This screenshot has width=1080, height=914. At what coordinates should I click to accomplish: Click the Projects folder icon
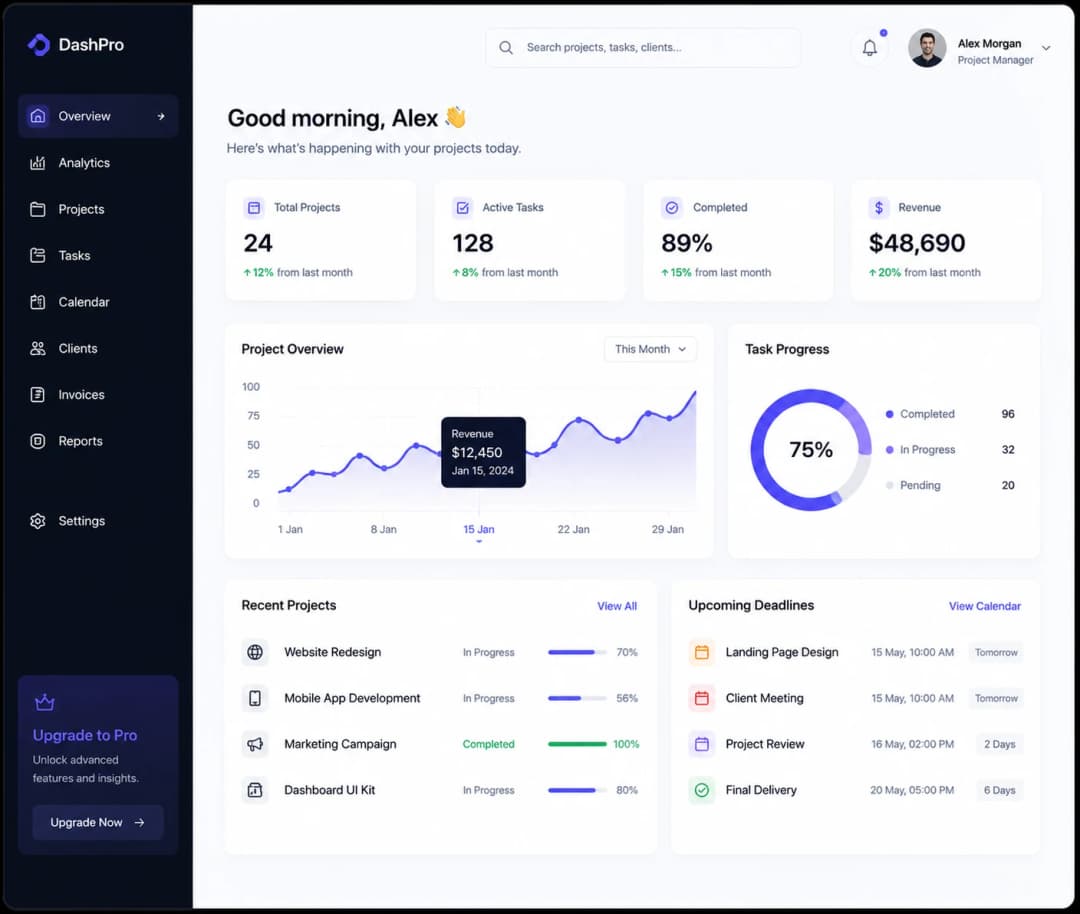[38, 209]
